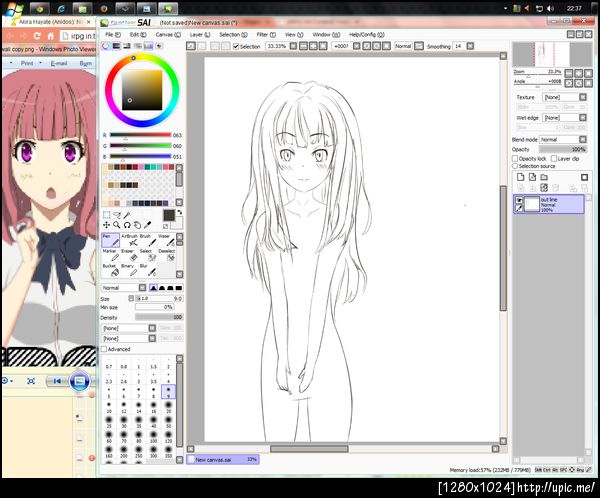Image resolution: width=600 pixels, height=498 pixels.
Task: Enable the Selection source option
Action: [x=515, y=166]
